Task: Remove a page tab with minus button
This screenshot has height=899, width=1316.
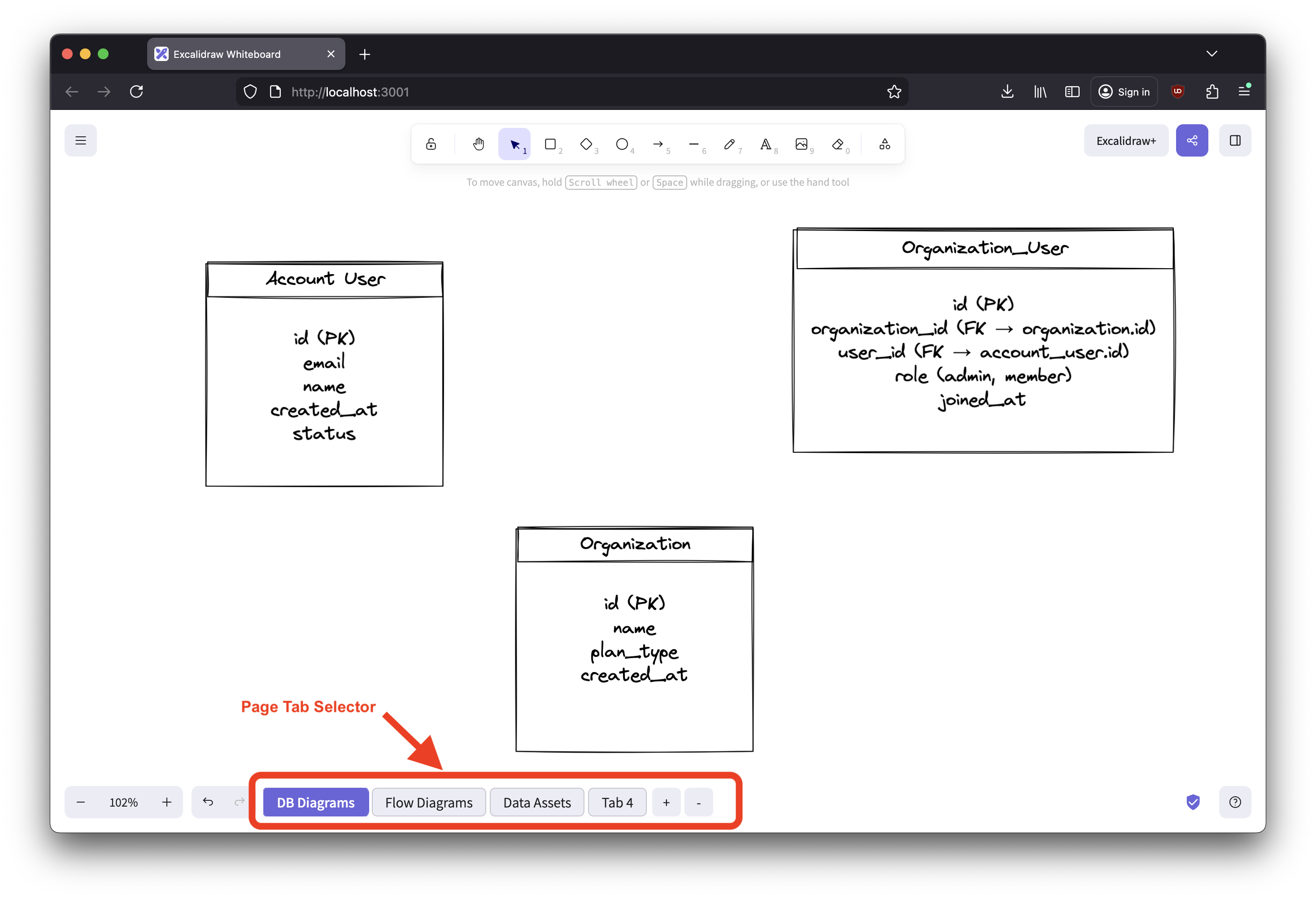Action: [699, 802]
